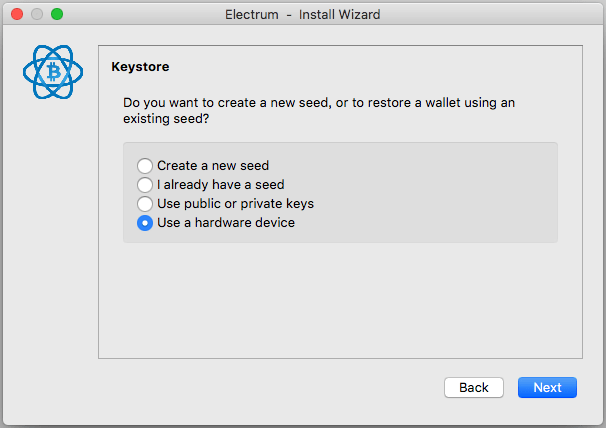Click the "Electrum - Install Wizard" title bar
The width and height of the screenshot is (606, 428).
303,15
